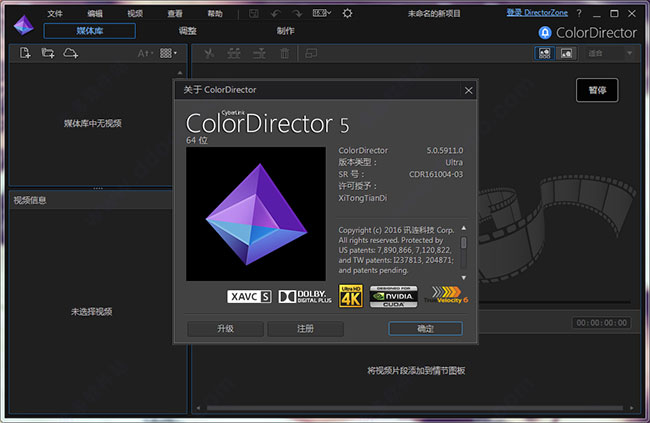This screenshot has width=650, height=423.
Task: Click the 媒体库中无视频 message
Action: pos(92,124)
